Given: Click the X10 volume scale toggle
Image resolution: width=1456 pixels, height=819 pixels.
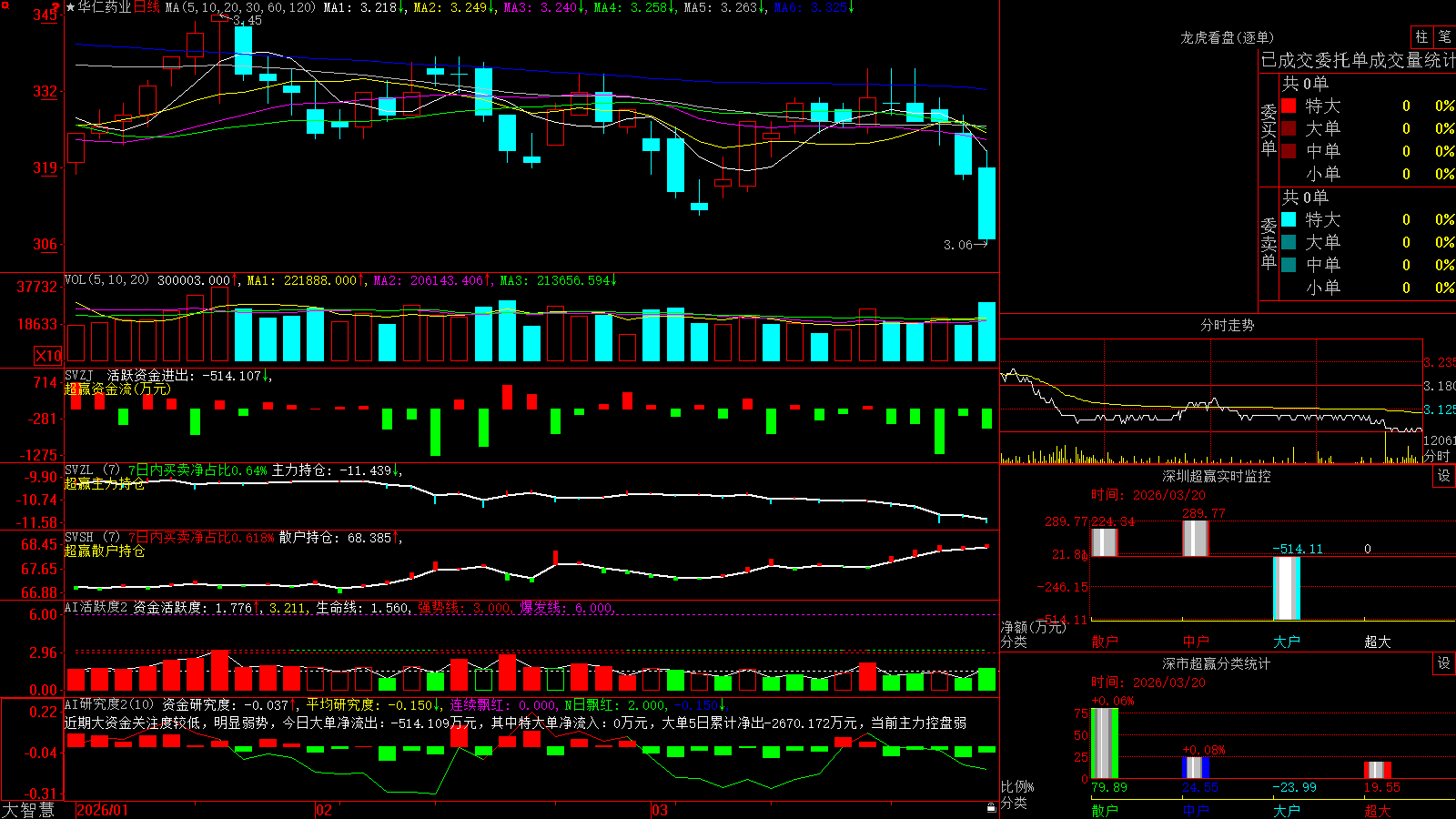Looking at the screenshot, I should click(x=48, y=356).
